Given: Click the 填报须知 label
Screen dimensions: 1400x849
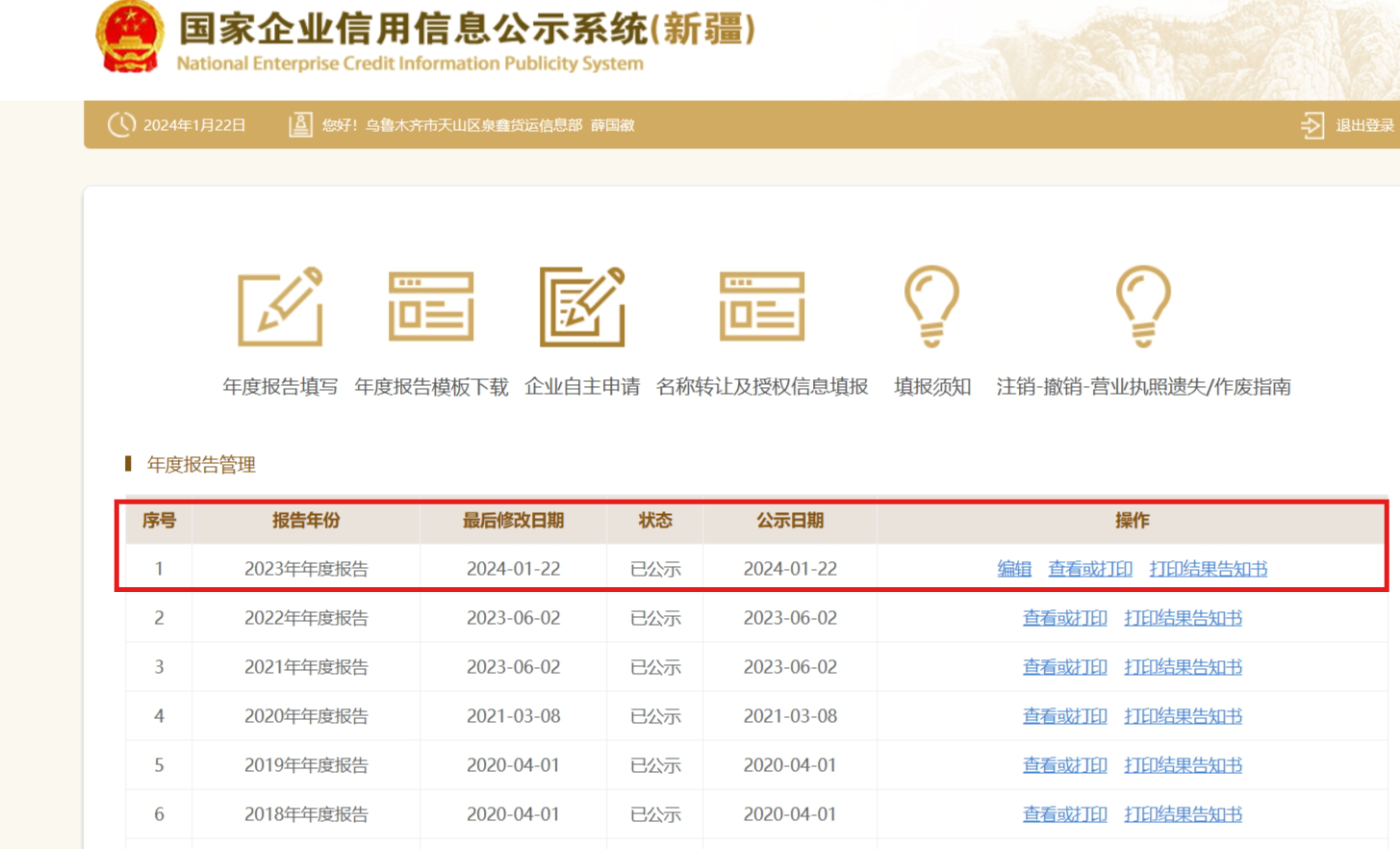Looking at the screenshot, I should (932, 387).
